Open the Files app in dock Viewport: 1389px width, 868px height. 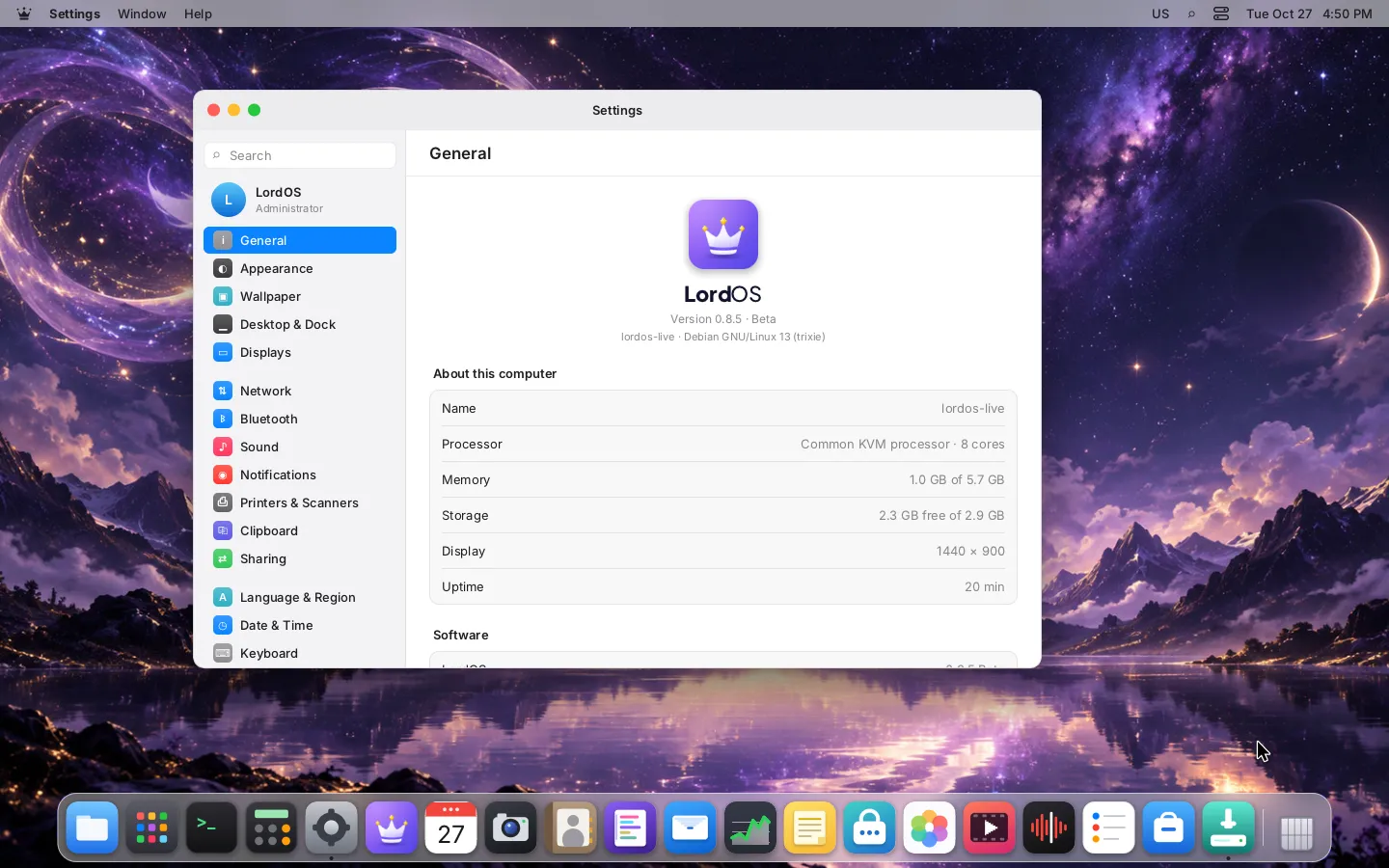93,827
